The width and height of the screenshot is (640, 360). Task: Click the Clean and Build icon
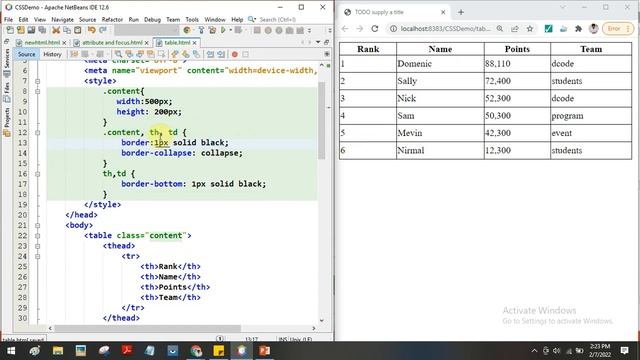[x=212, y=30]
